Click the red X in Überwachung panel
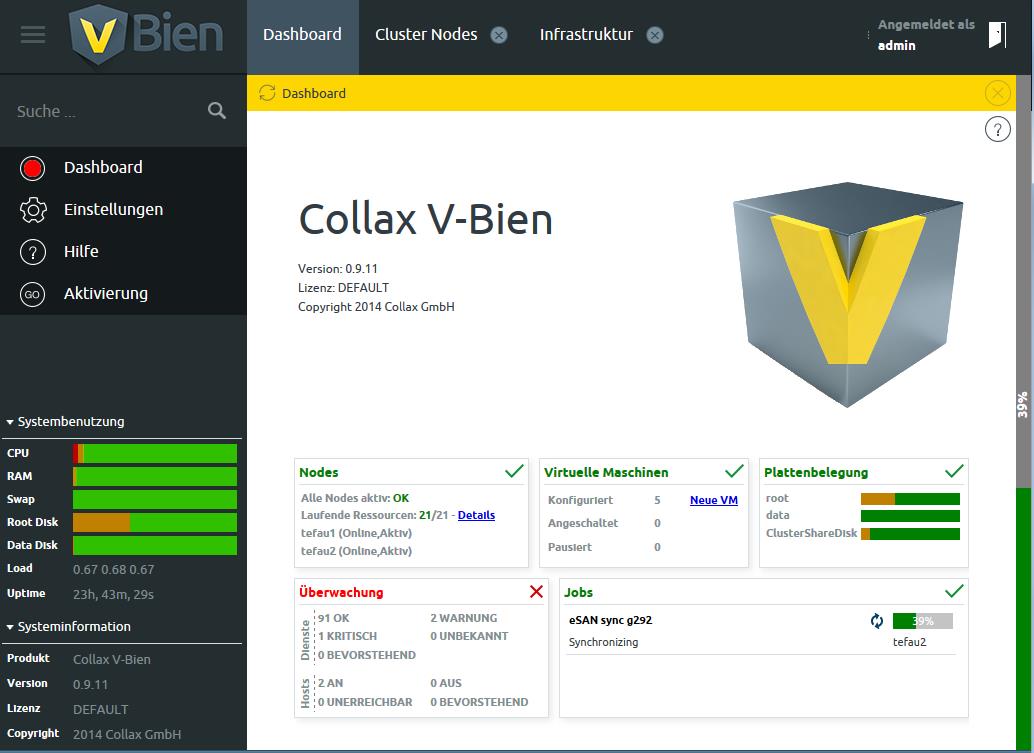The image size is (1034, 753). click(536, 592)
